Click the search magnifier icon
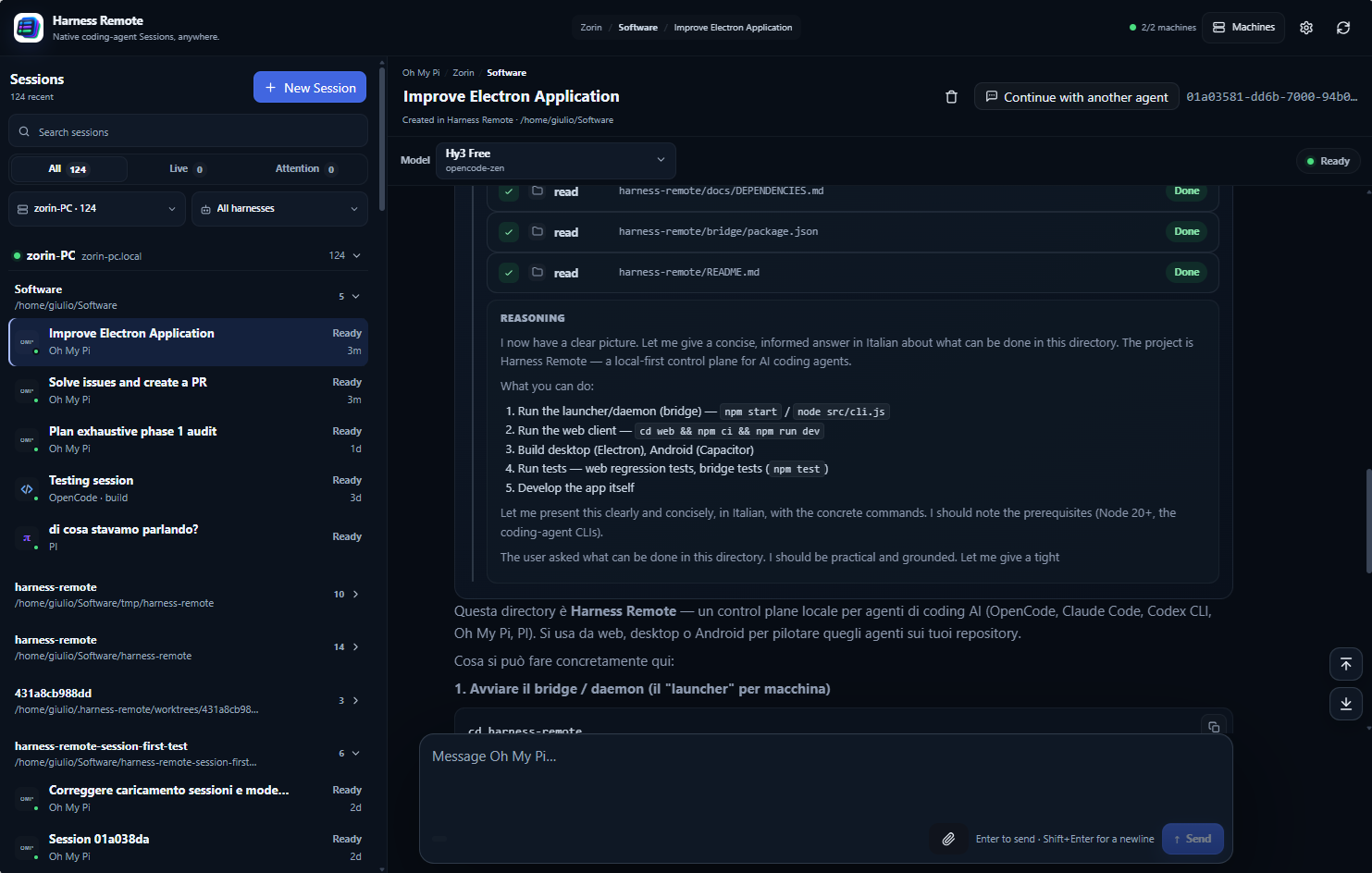Screen dimensions: 1372x873 pos(24,131)
